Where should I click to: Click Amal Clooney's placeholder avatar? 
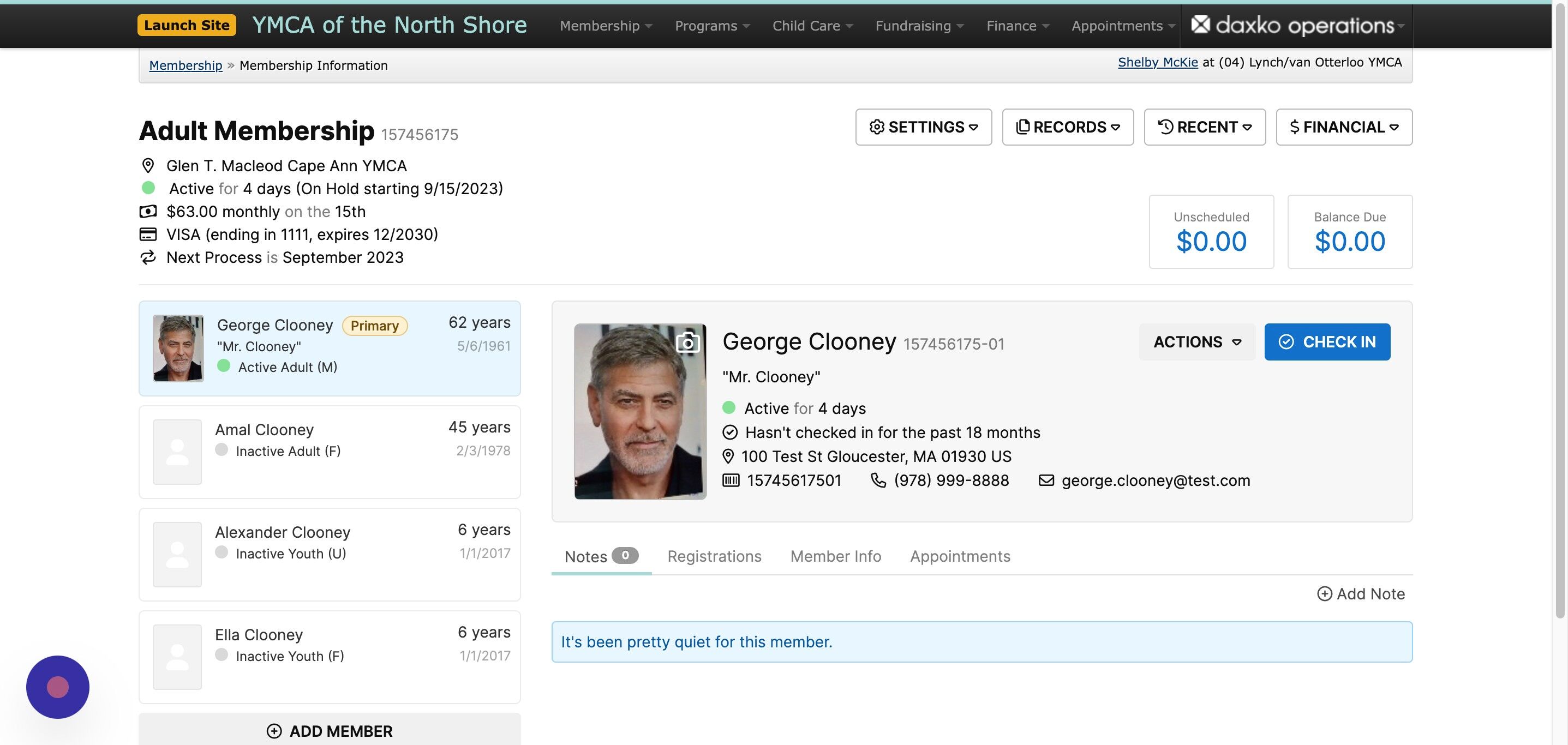click(177, 452)
